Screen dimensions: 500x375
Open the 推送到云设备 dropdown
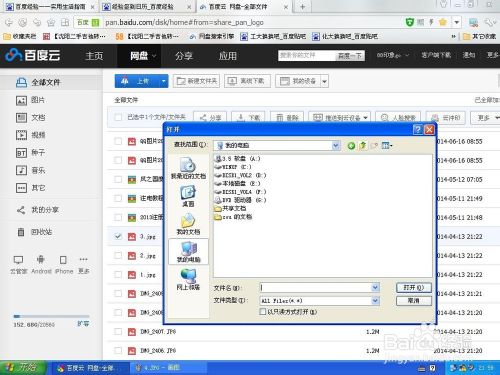coord(339,118)
